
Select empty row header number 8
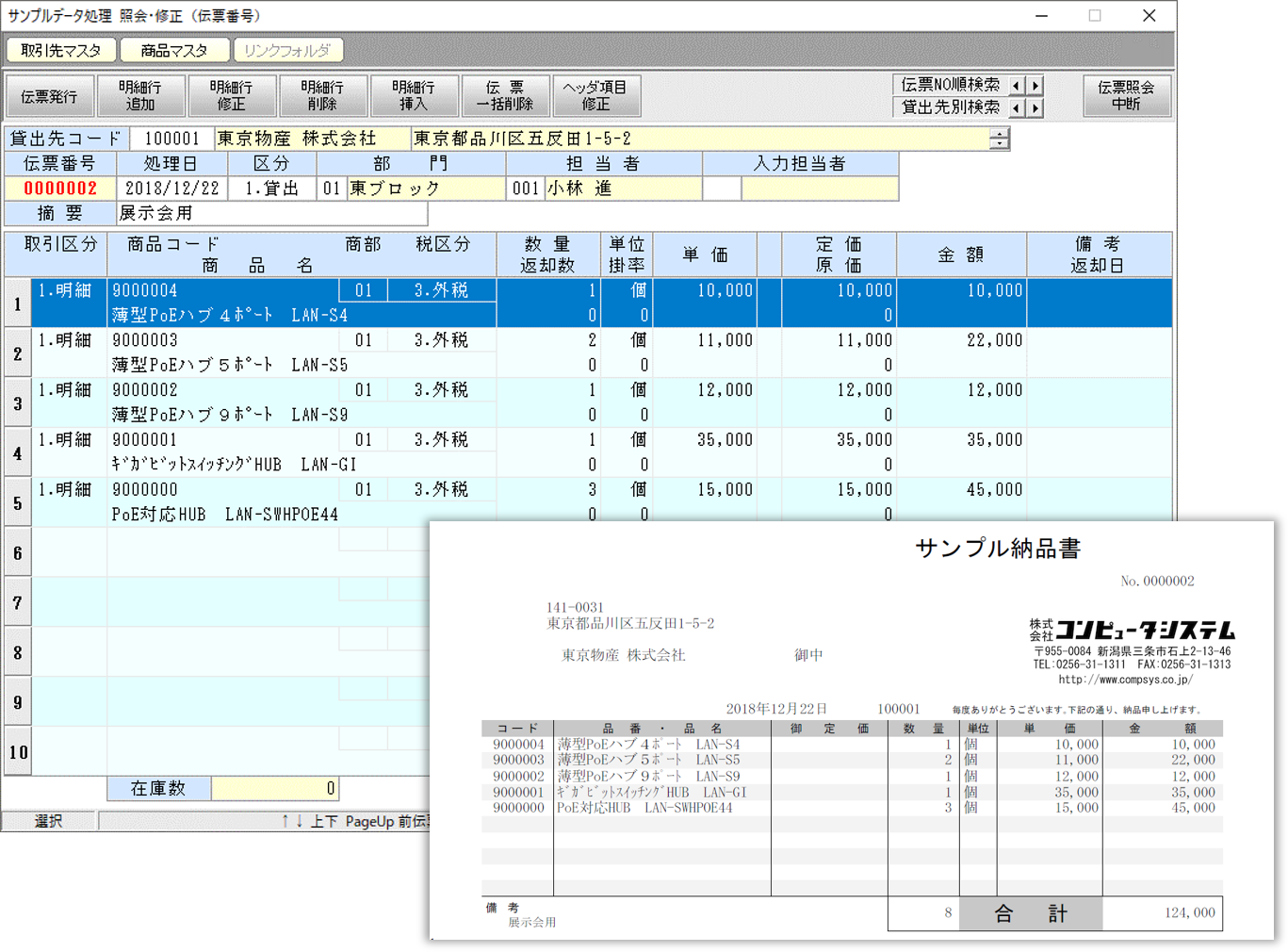click(x=18, y=652)
